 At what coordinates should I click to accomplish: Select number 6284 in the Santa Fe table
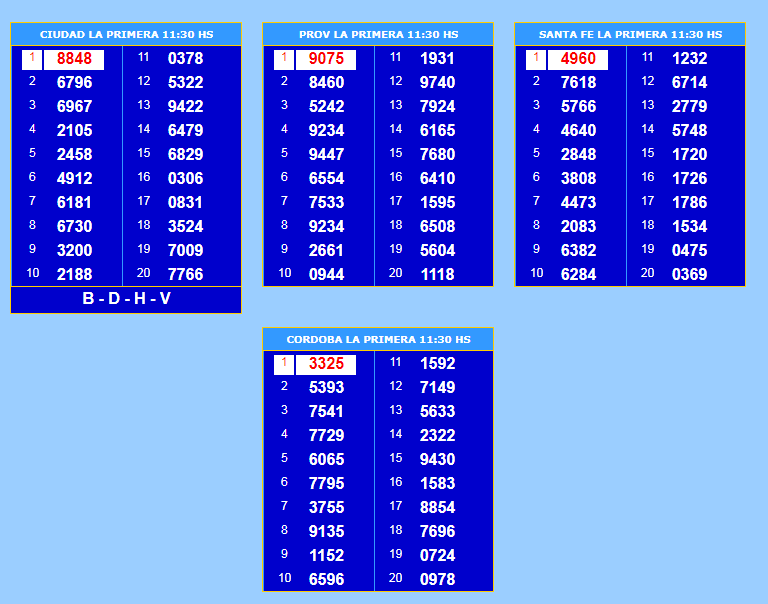pyautogui.click(x=578, y=274)
